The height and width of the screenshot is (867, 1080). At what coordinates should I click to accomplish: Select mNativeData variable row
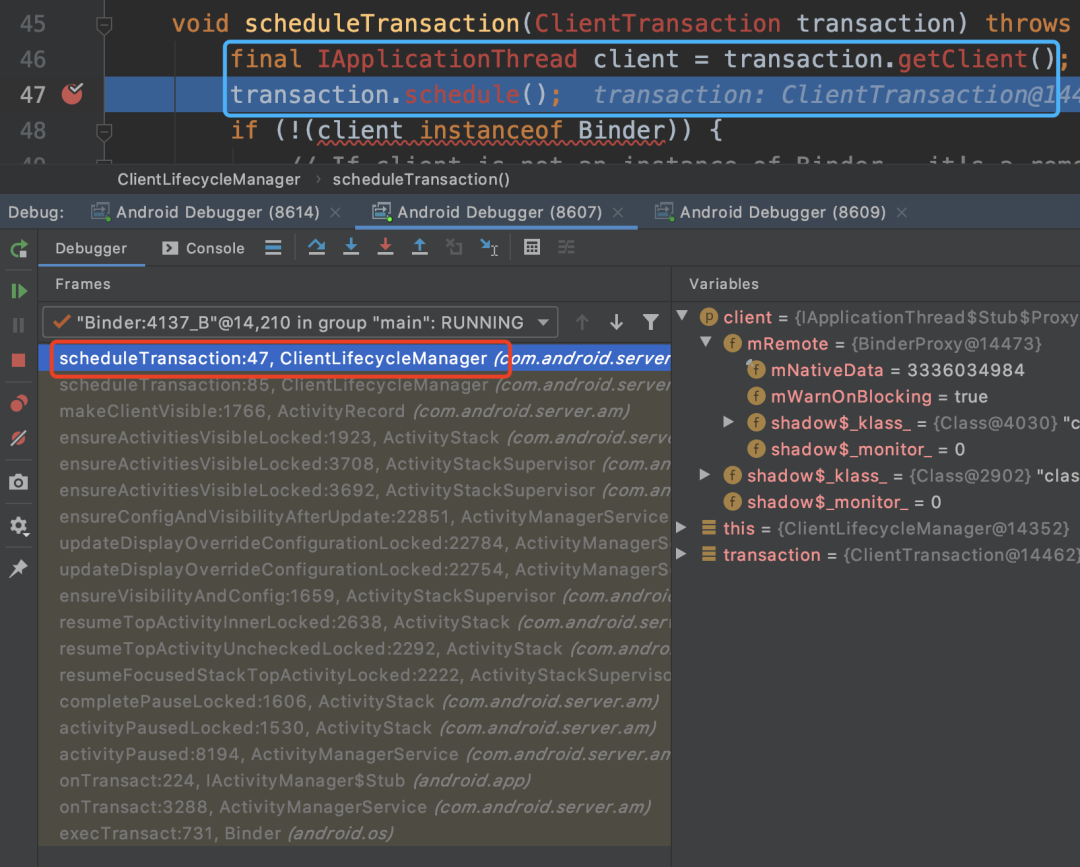(886, 370)
